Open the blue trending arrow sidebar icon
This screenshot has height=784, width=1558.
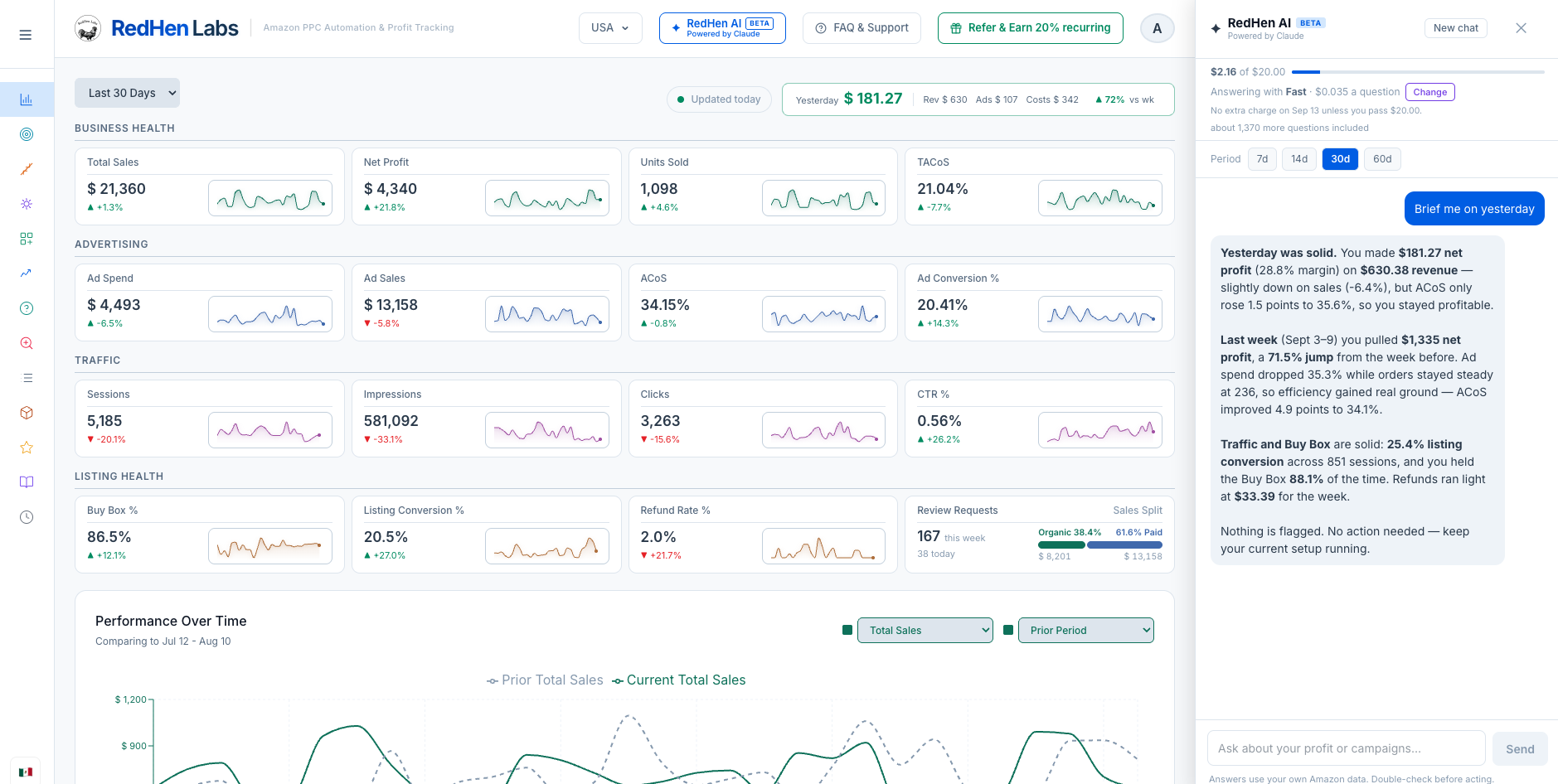point(27,273)
